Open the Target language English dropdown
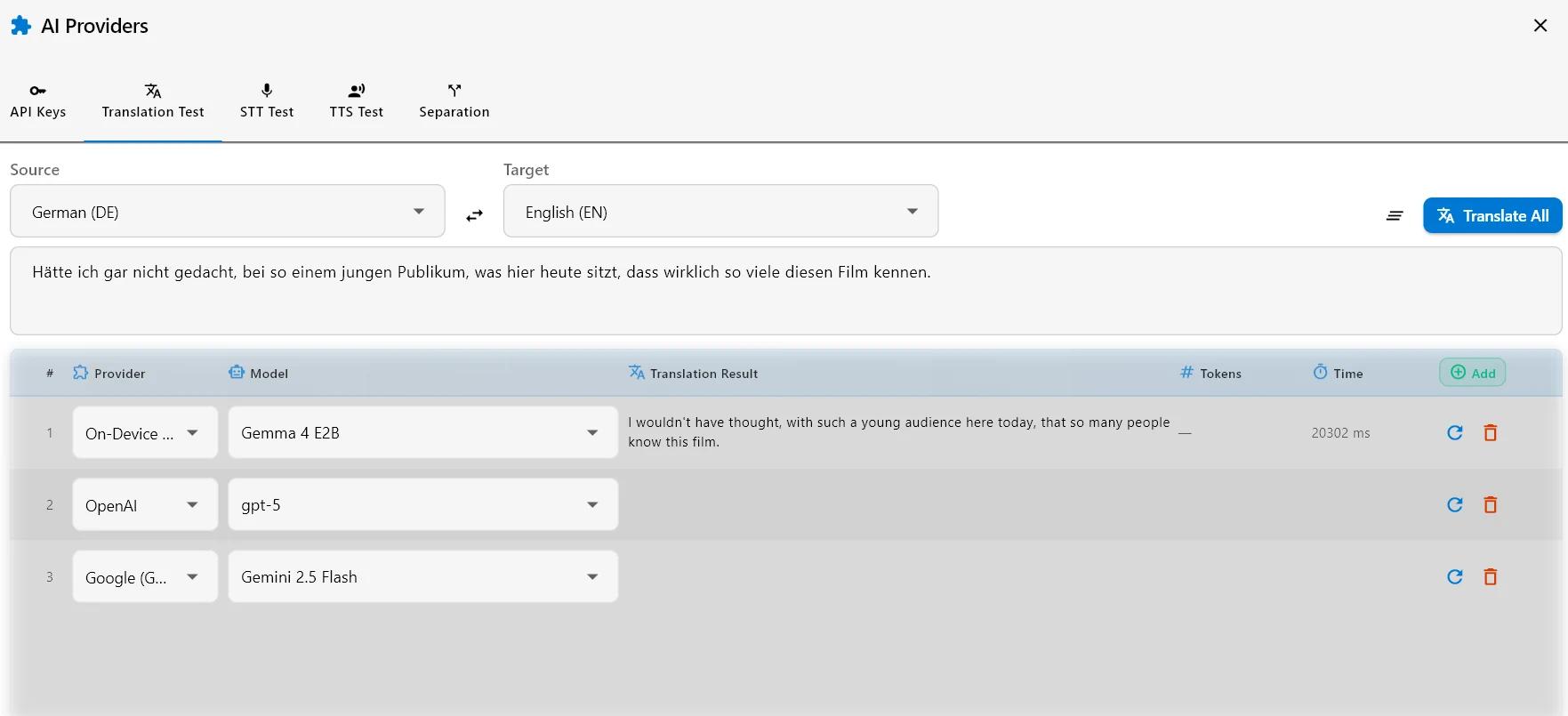The width and height of the screenshot is (1568, 716). click(x=720, y=211)
